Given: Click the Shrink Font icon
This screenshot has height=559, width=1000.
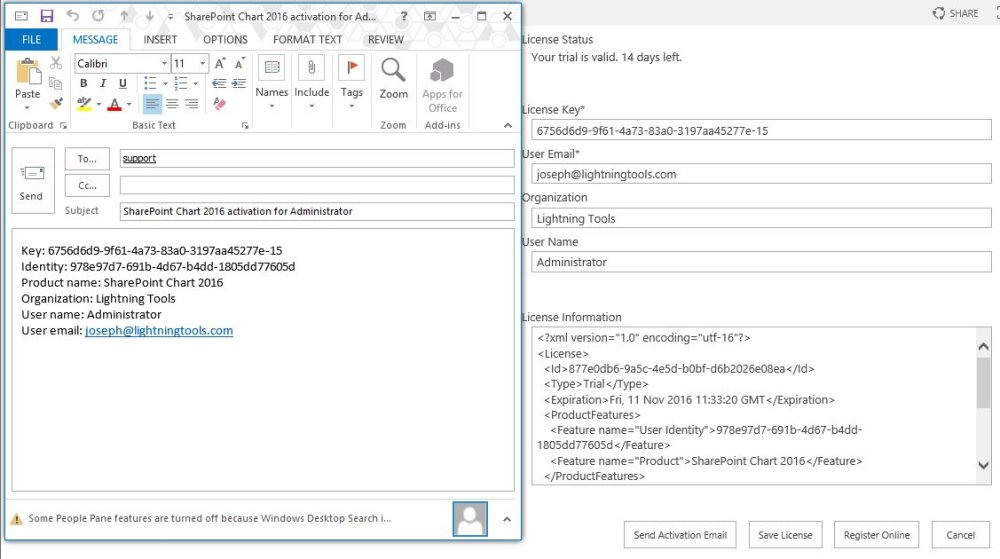Looking at the screenshot, I should pos(240,63).
